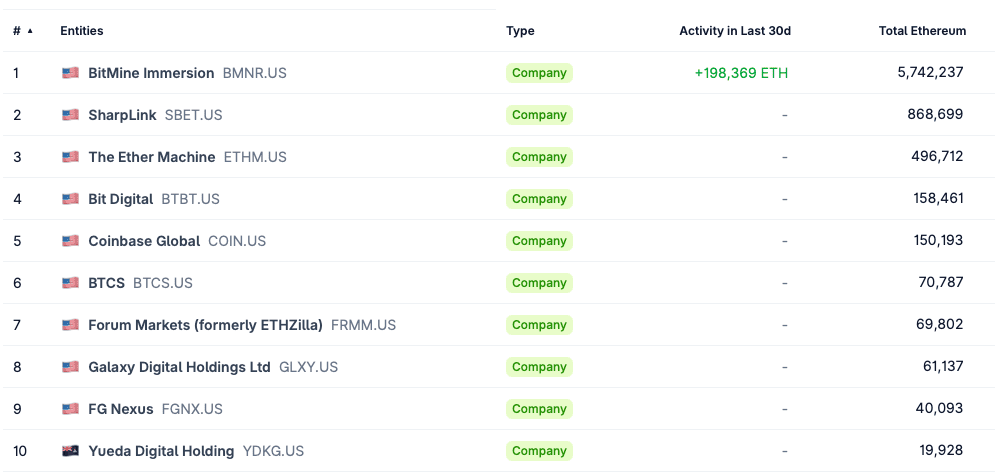This screenshot has height=474, width=995.
Task: Click the Company badge for Bit Digital
Action: click(x=539, y=199)
